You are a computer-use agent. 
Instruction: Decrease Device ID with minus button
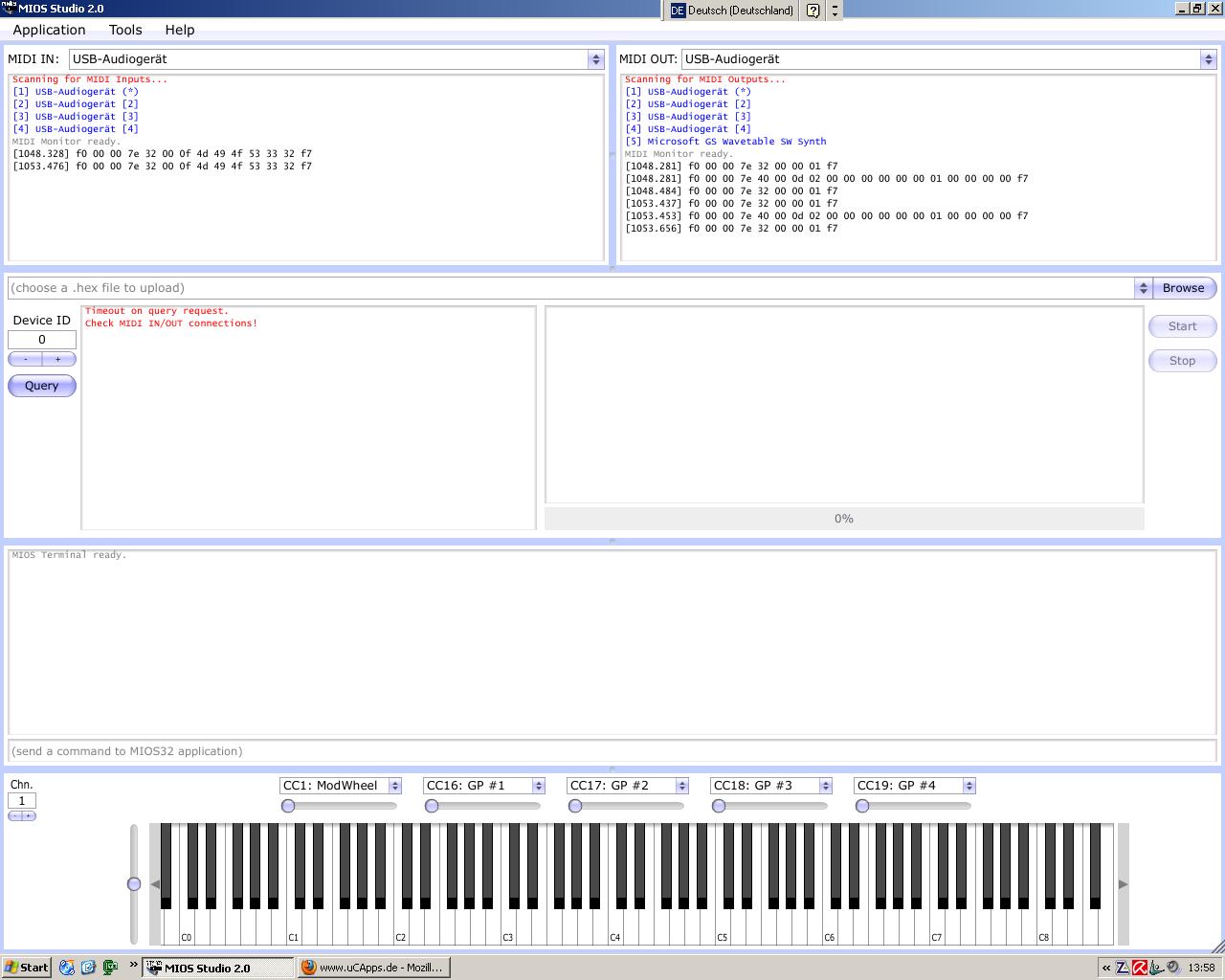click(x=25, y=359)
